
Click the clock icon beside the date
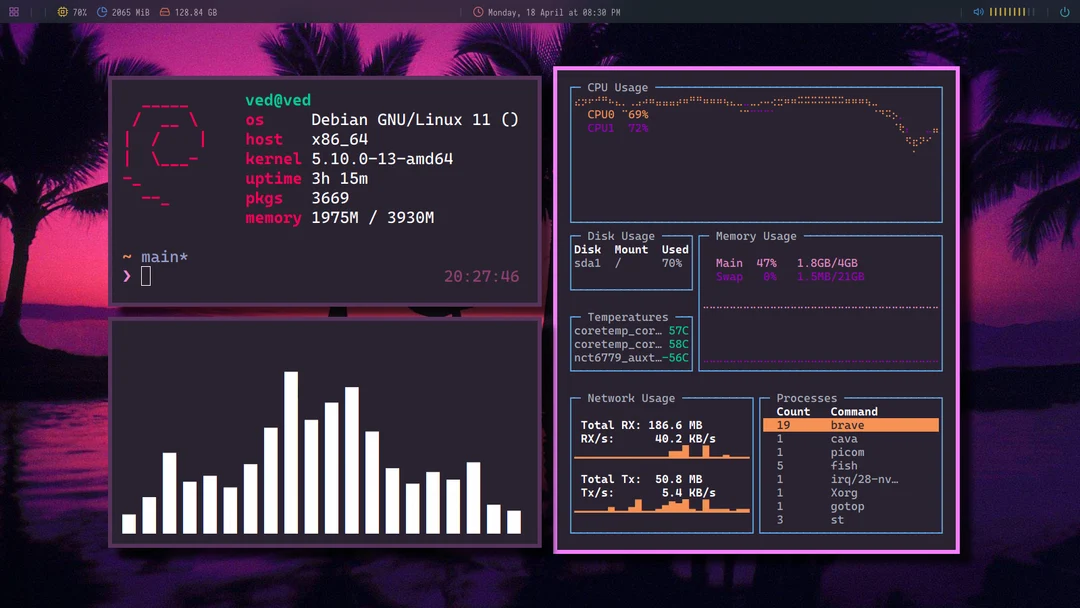(478, 11)
